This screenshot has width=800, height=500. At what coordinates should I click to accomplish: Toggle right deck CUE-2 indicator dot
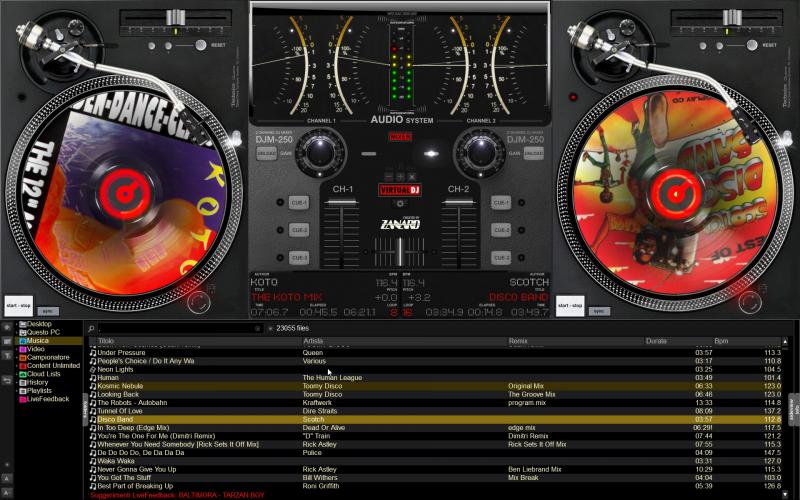point(521,230)
